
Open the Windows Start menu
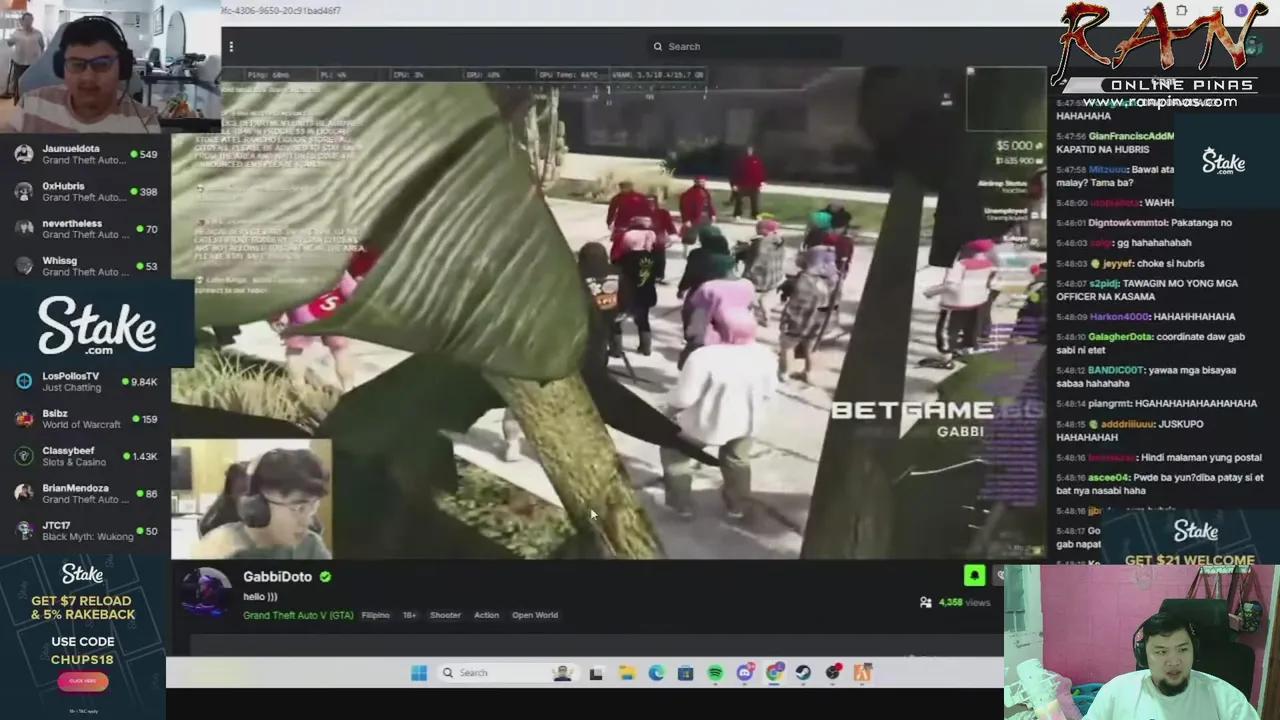coord(419,673)
